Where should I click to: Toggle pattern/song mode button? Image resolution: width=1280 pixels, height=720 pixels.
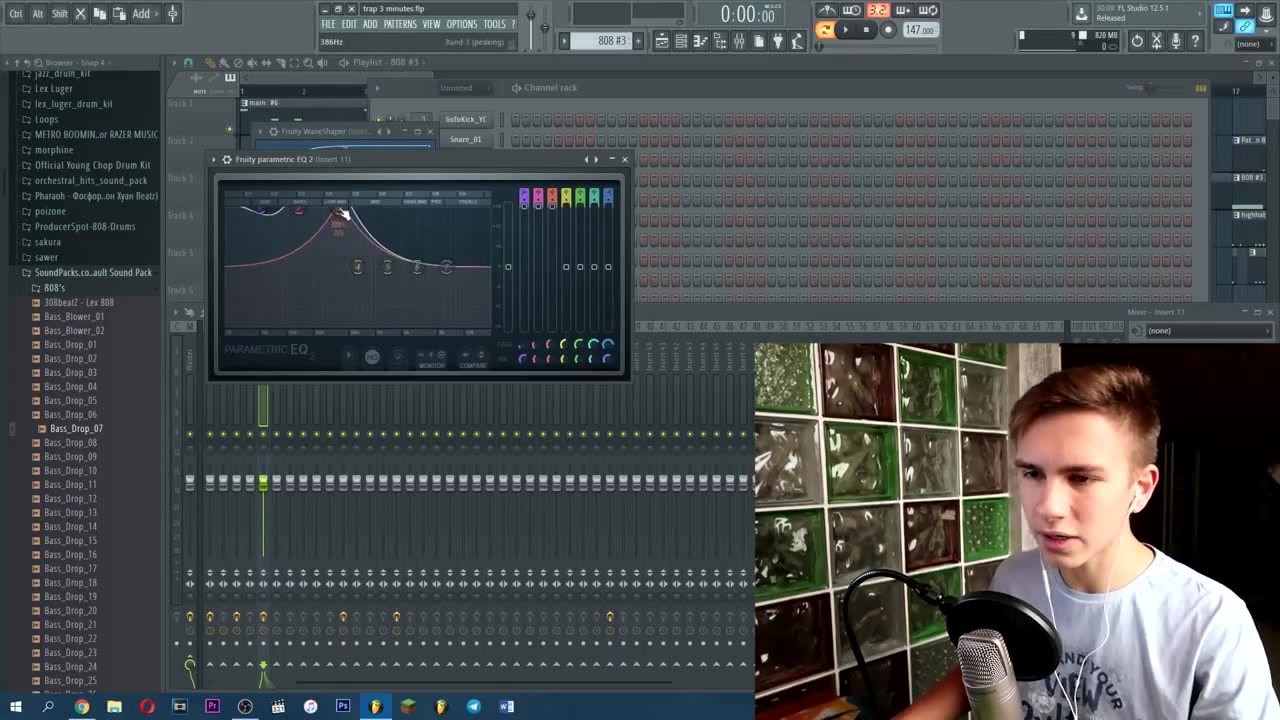point(825,30)
